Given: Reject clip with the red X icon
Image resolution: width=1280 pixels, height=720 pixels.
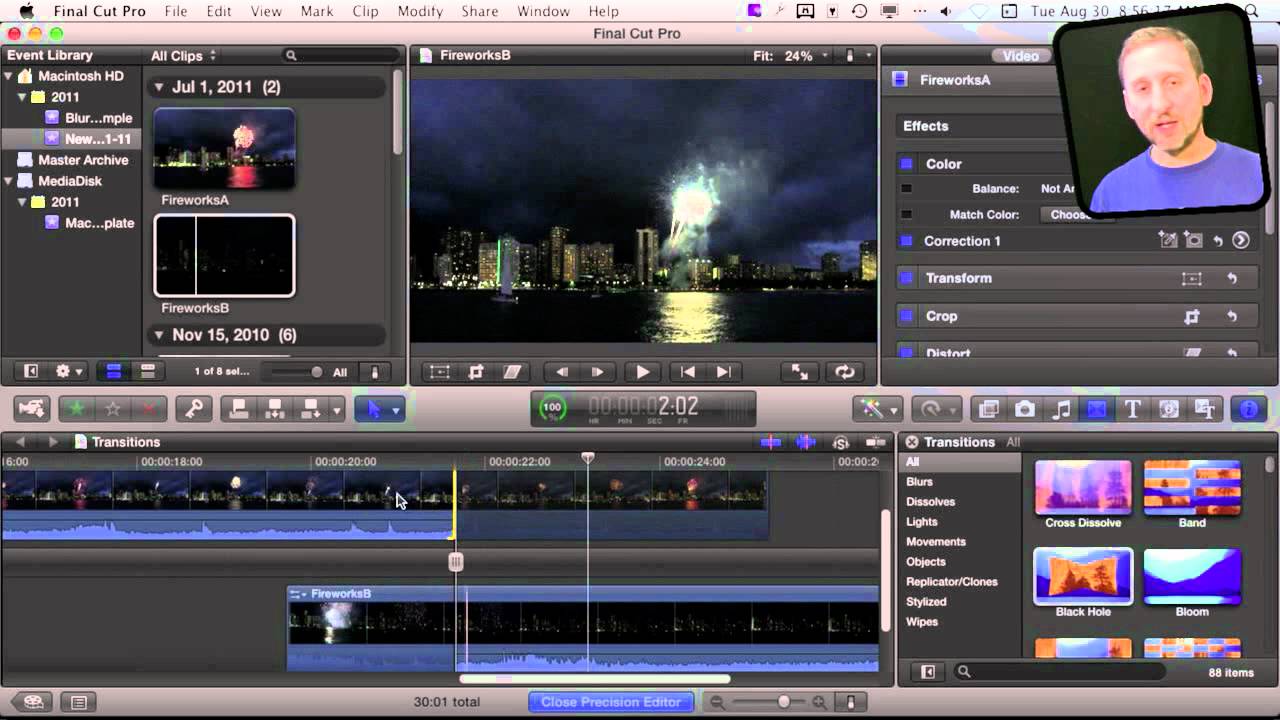Looking at the screenshot, I should click(x=150, y=408).
